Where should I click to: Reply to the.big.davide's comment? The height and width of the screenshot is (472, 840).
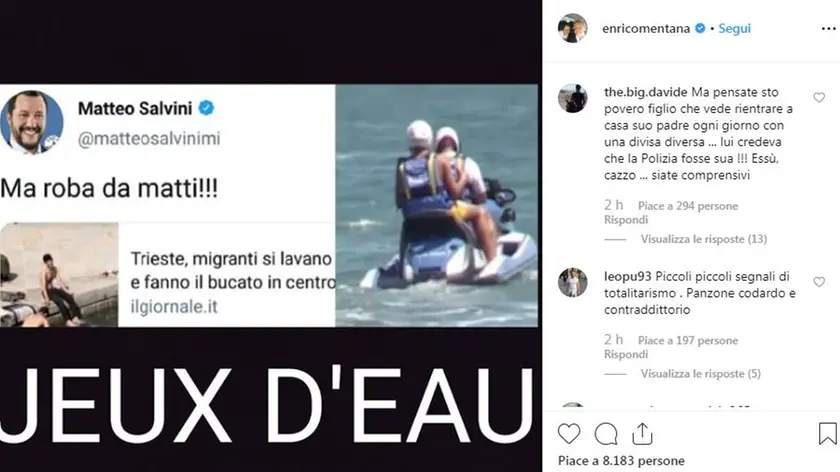coord(626,220)
